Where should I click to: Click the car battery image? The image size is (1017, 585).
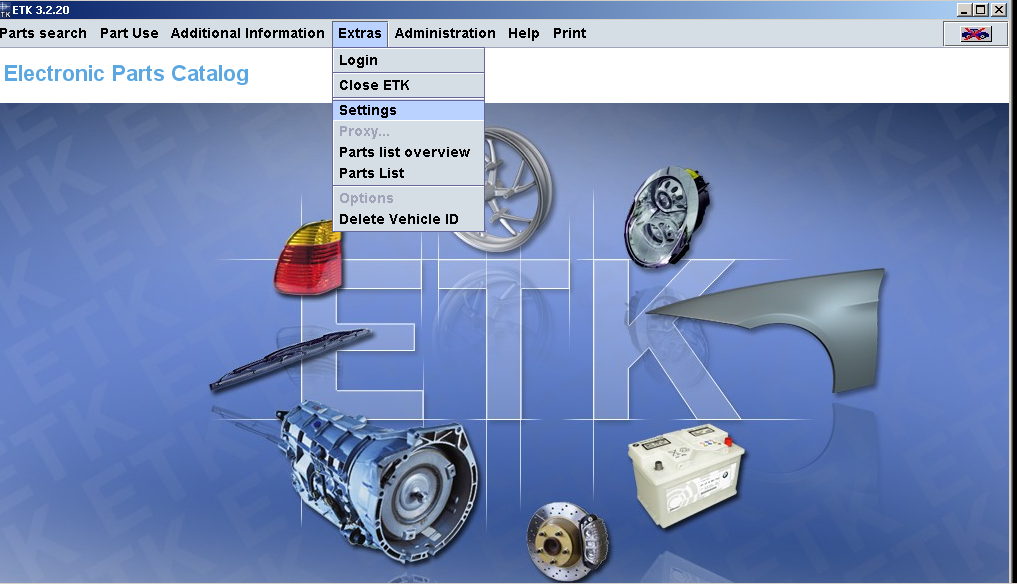(x=686, y=482)
